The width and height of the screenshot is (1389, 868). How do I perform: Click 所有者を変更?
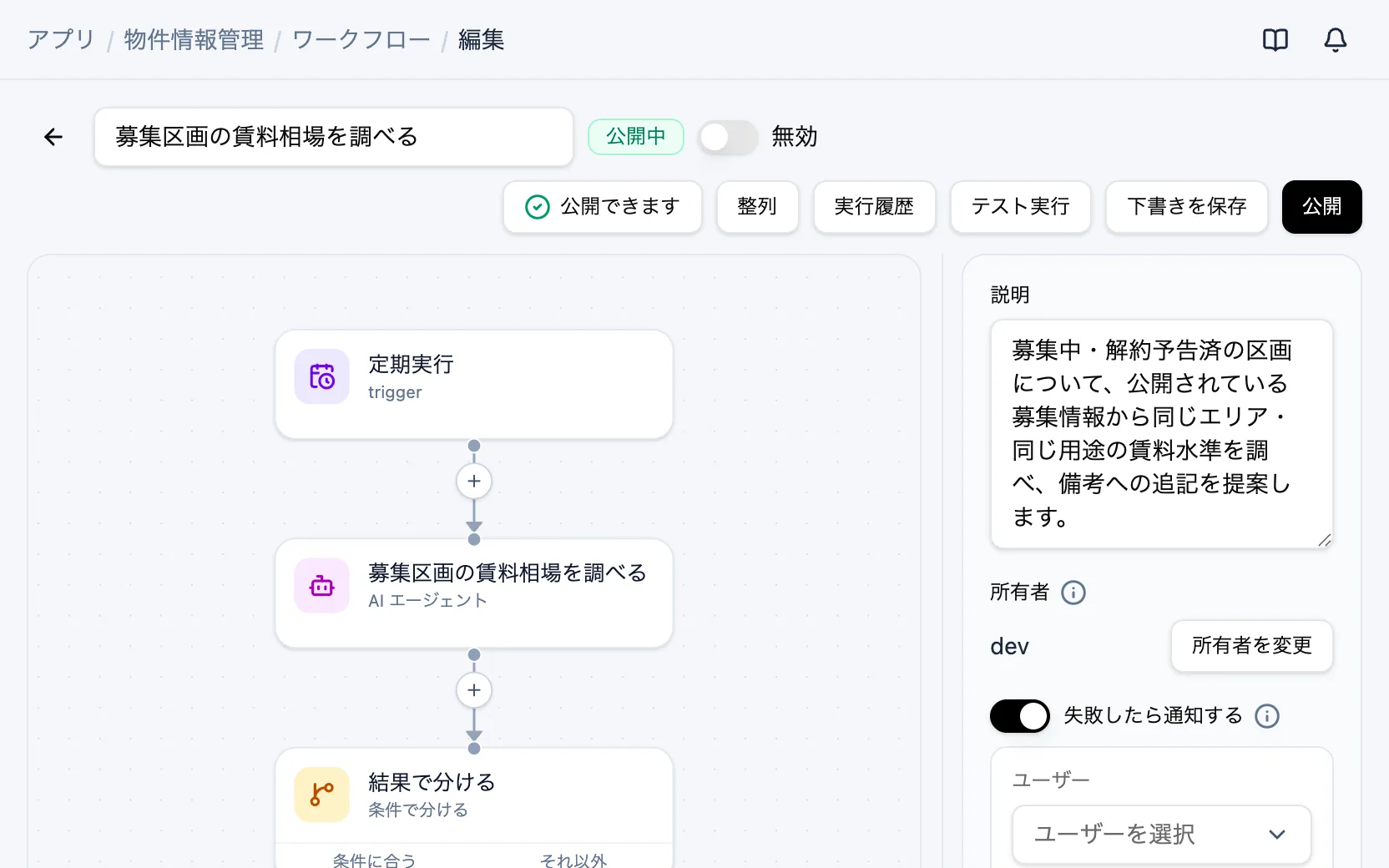(x=1252, y=646)
